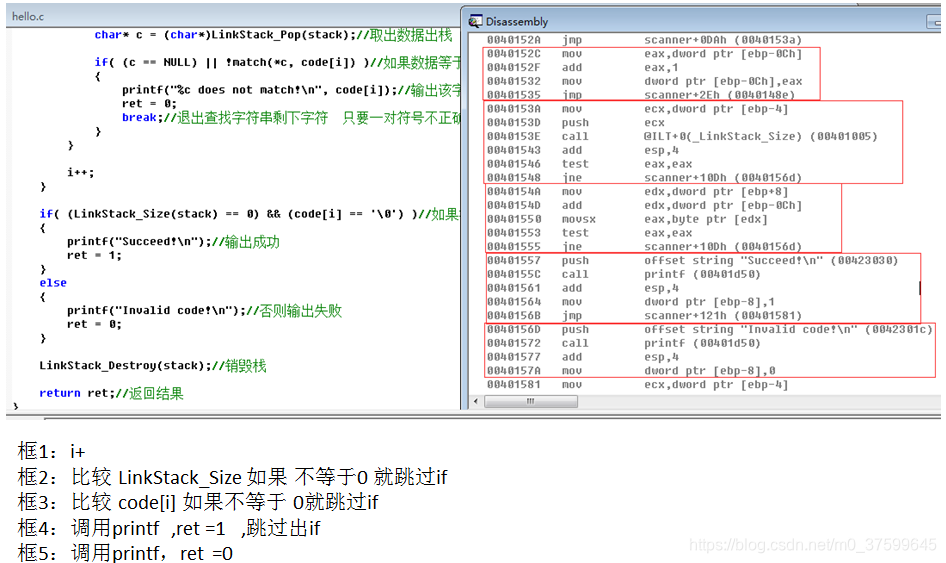
Task: Select the hello.c file title
Action: click(28, 16)
